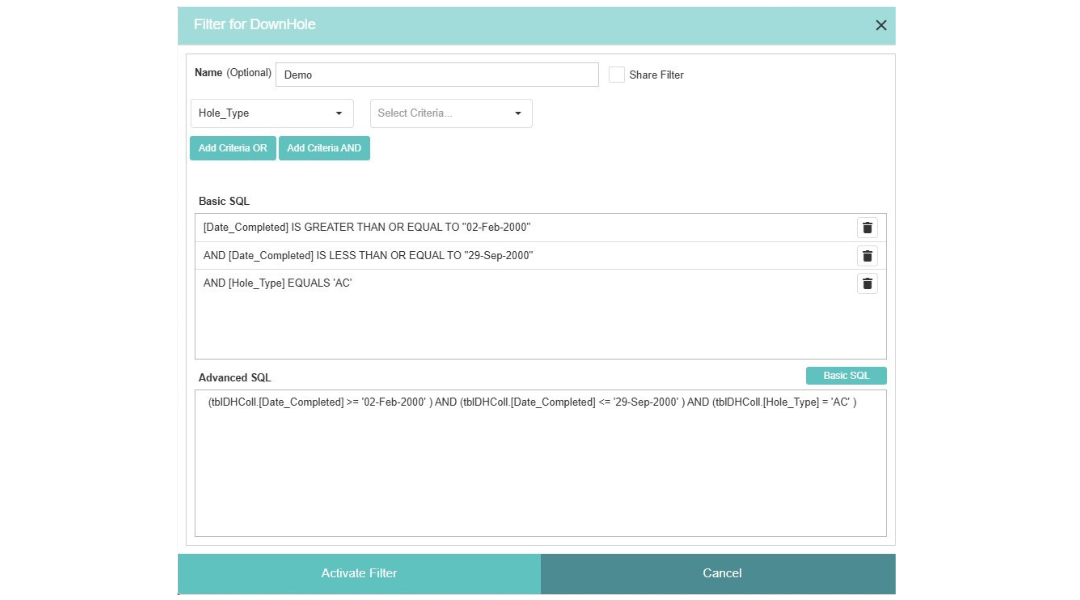
Task: Remove the Hole_Type EQUALS 'AC' criteria
Action: click(x=866, y=283)
